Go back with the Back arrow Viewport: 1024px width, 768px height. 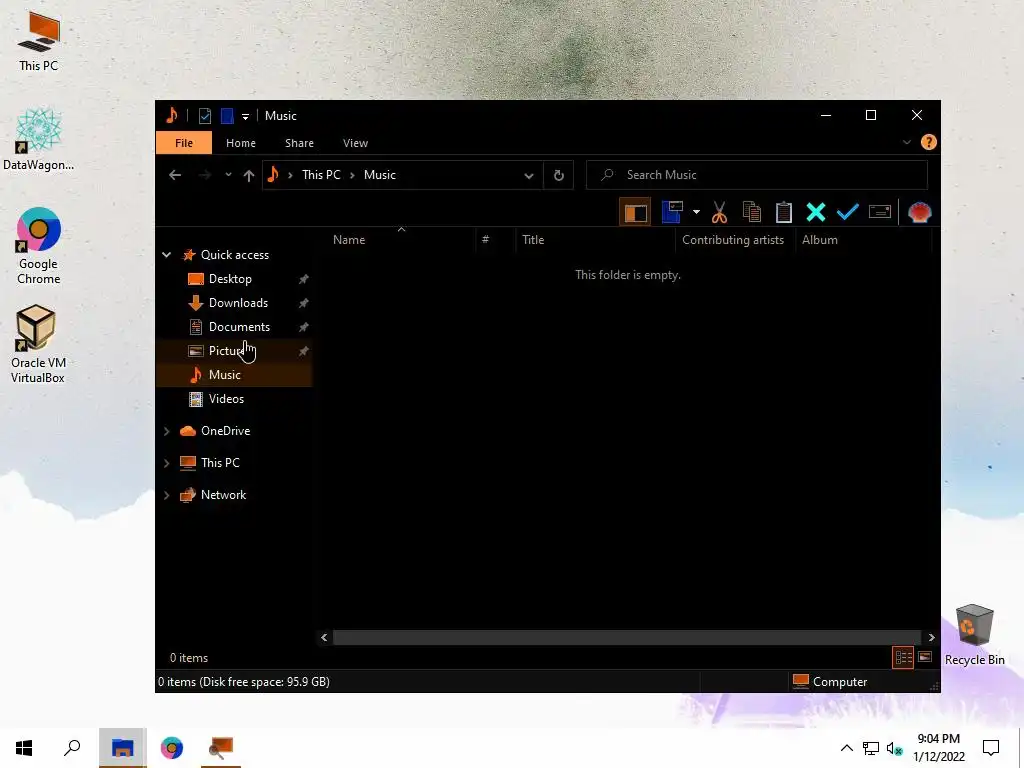(x=175, y=175)
